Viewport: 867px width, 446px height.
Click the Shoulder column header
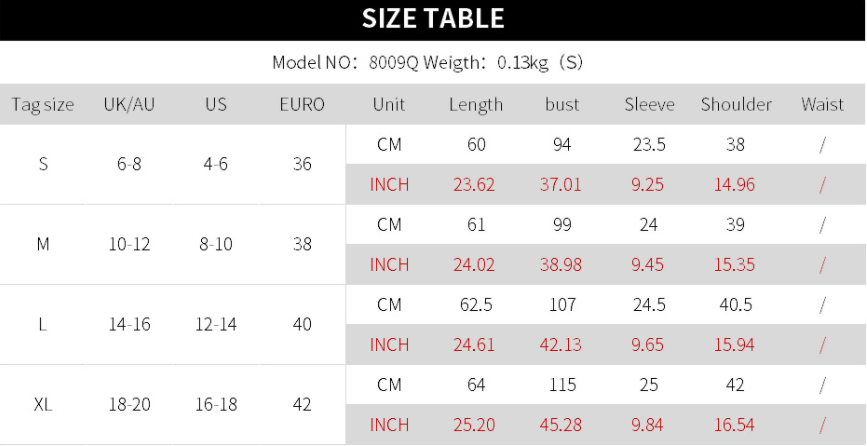tap(736, 104)
